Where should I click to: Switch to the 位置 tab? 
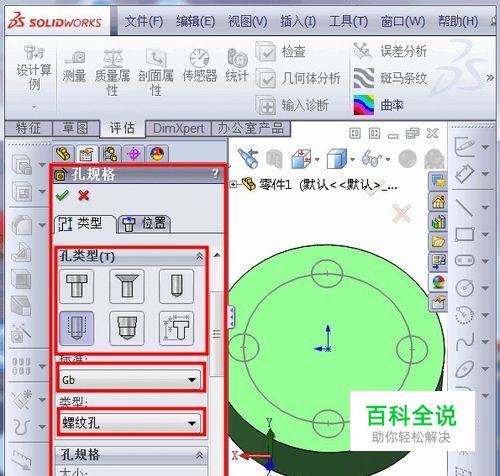[144, 223]
